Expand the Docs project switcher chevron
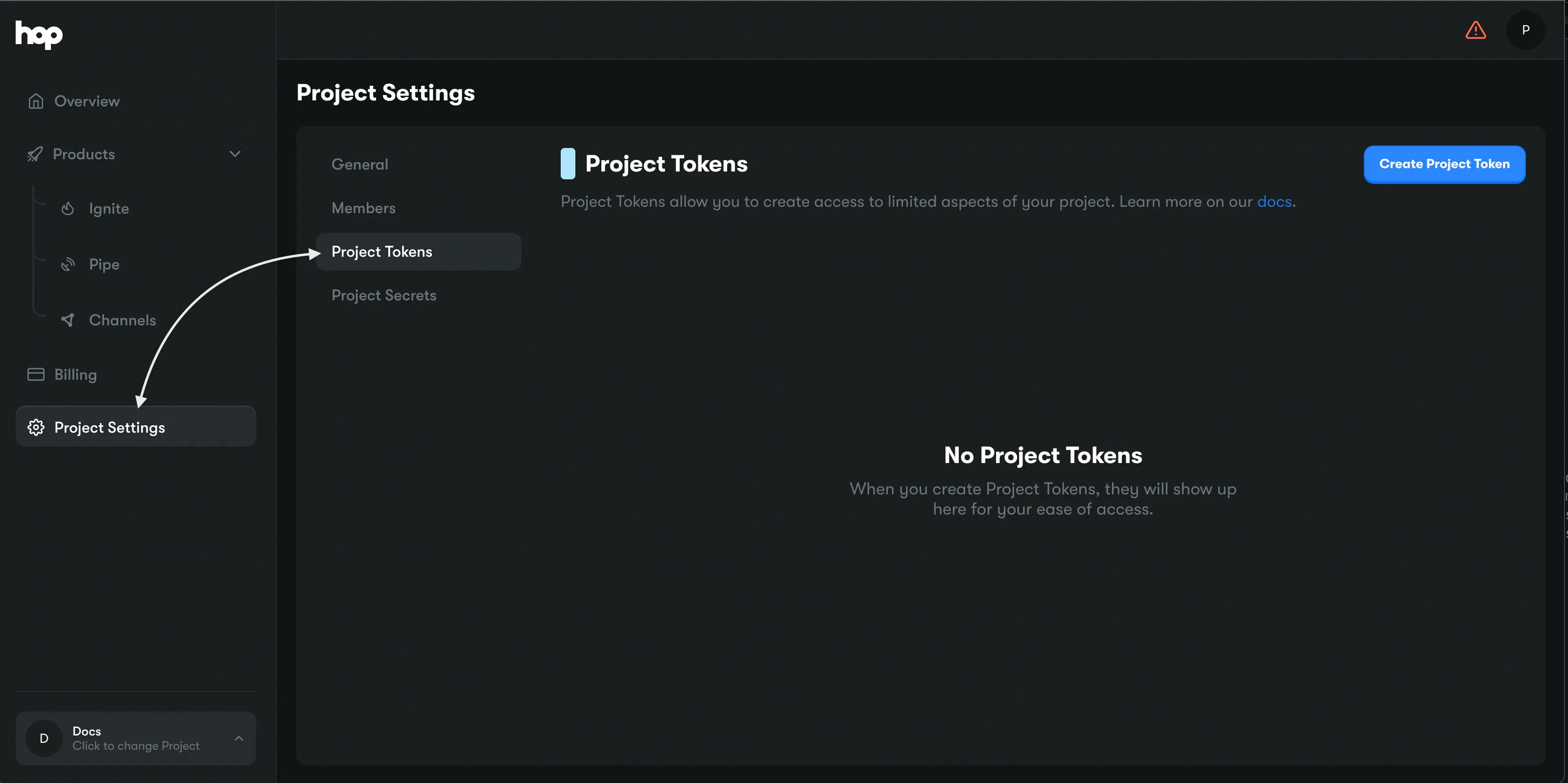This screenshot has width=1568, height=783. click(238, 738)
